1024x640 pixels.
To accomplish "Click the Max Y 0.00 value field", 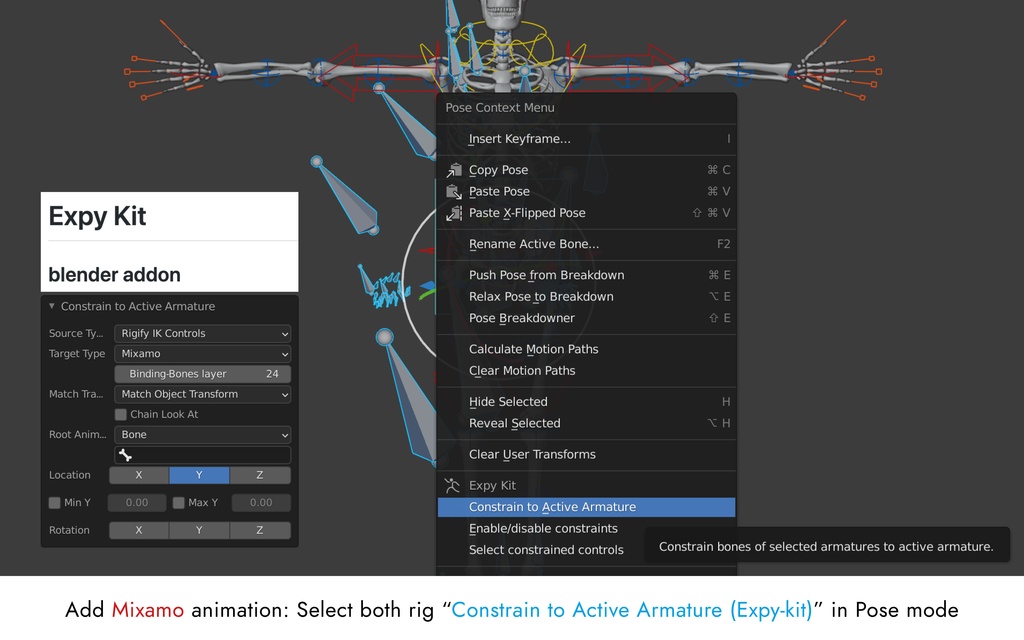I will [261, 502].
